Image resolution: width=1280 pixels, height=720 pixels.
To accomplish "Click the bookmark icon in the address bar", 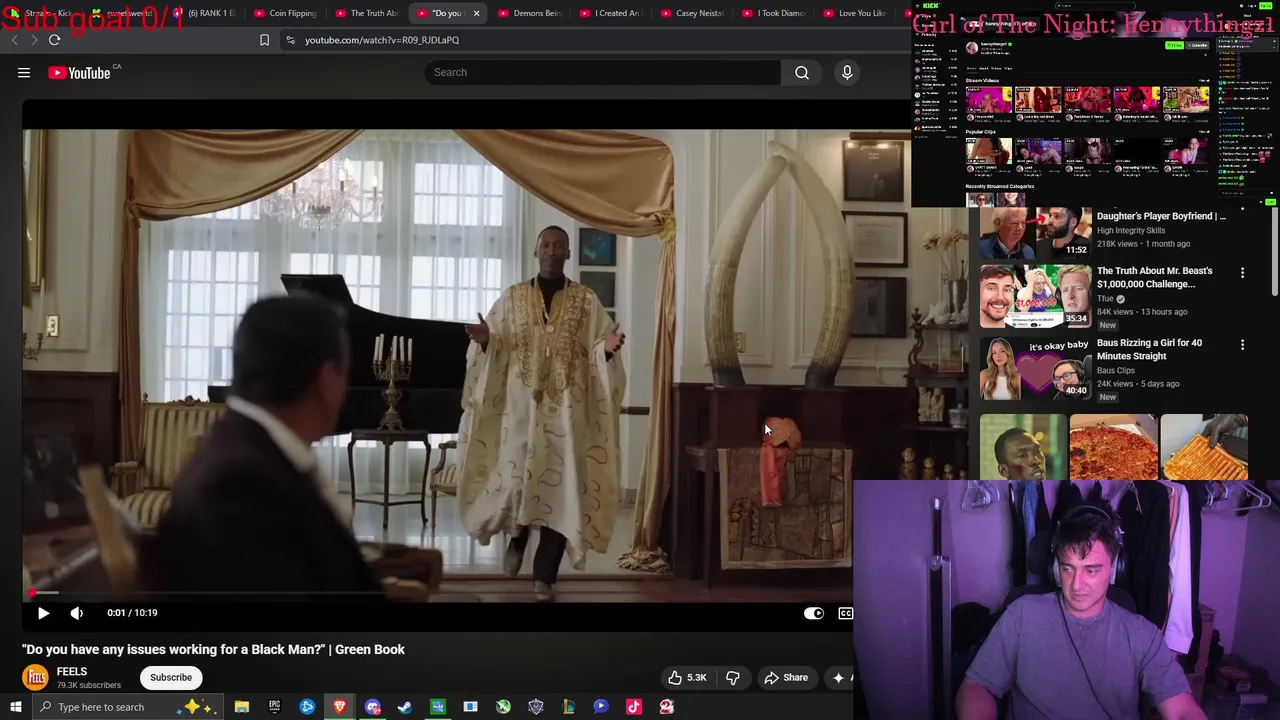I will coord(264,40).
